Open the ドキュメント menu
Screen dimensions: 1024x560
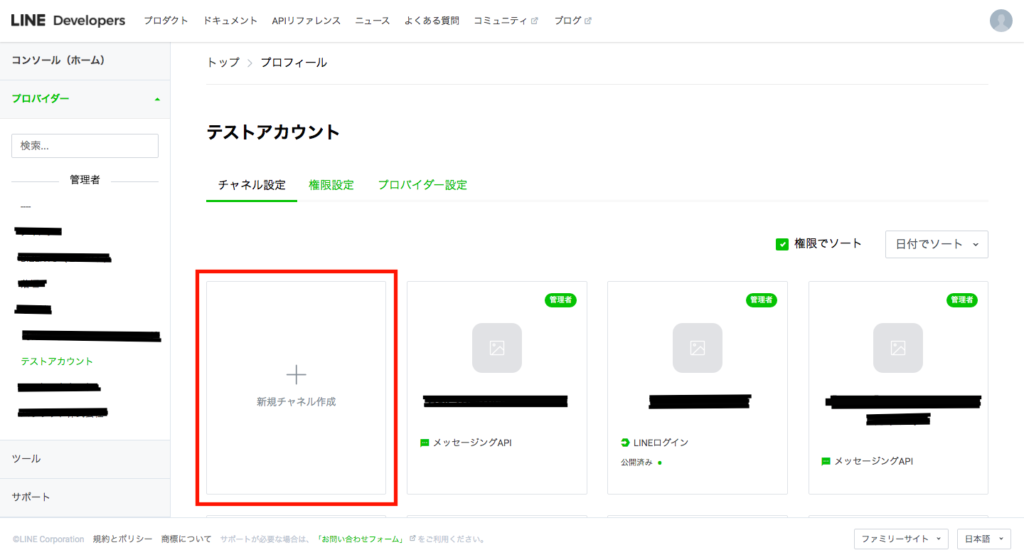230,21
